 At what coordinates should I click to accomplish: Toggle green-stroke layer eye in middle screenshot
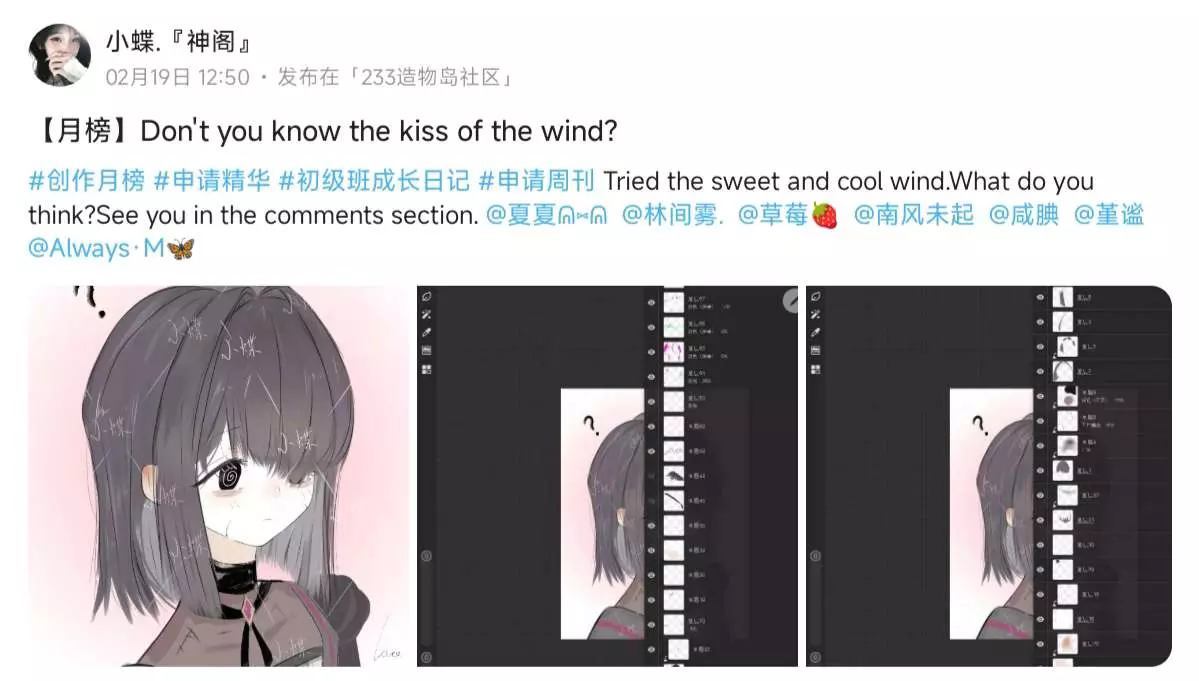(x=651, y=327)
